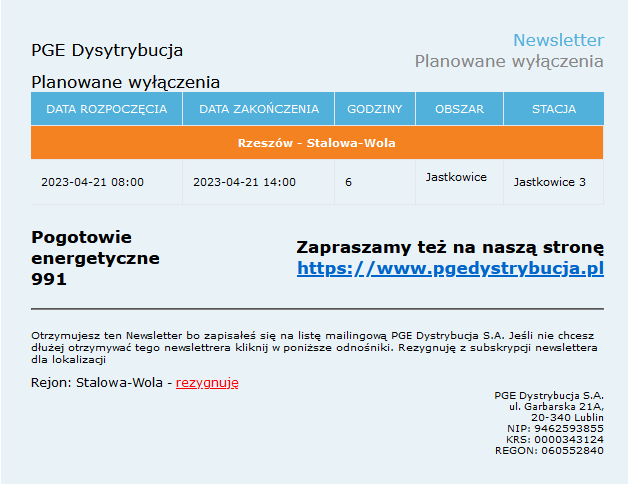Click Zapraszamy też na naszą stronę heading
Viewport: 628px width, 484px height.
(450, 247)
